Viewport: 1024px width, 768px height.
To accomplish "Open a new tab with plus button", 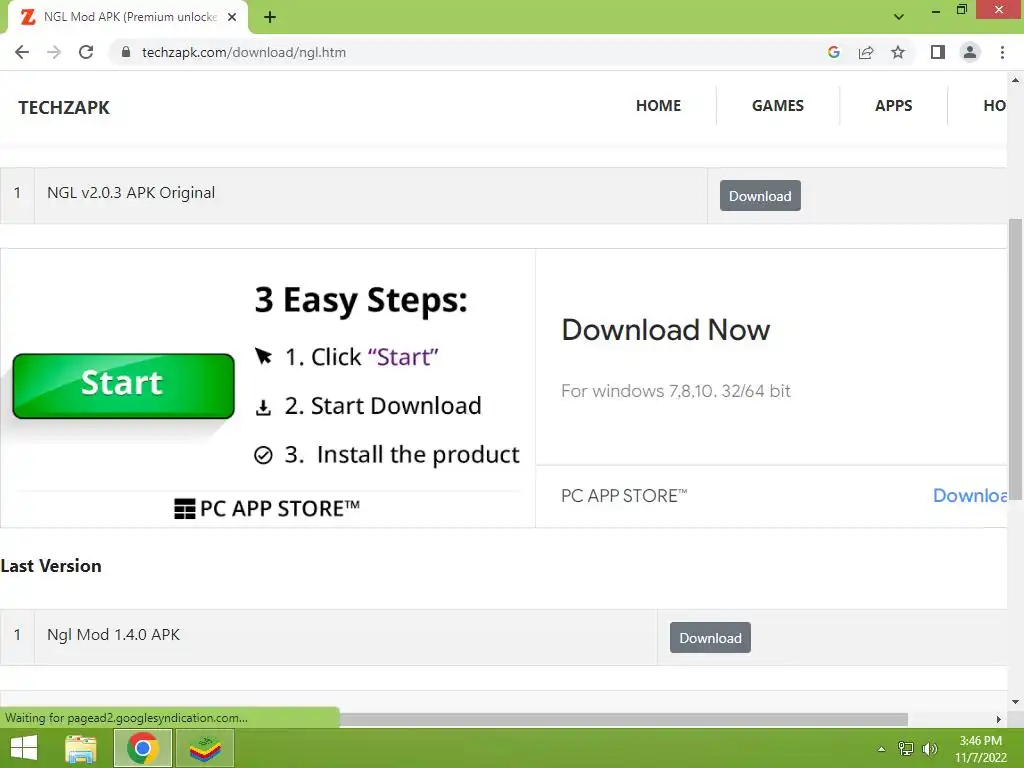I will pyautogui.click(x=270, y=17).
